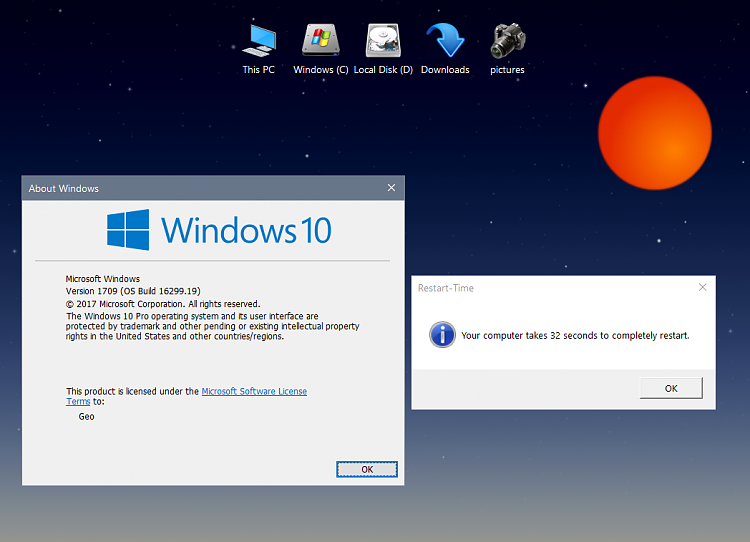Click OK in the Restart-Time dialog
Image resolution: width=750 pixels, height=542 pixels.
pos(671,388)
